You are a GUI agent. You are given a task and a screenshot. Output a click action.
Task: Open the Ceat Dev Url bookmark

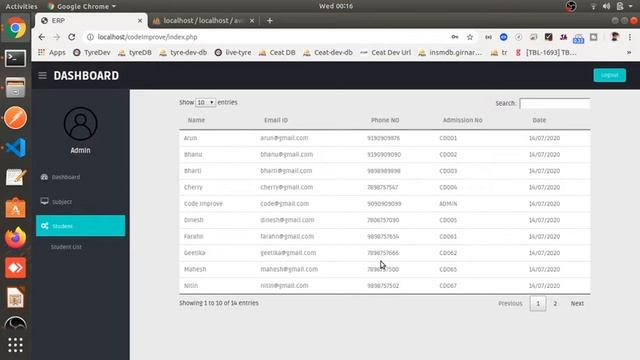tap(386, 53)
